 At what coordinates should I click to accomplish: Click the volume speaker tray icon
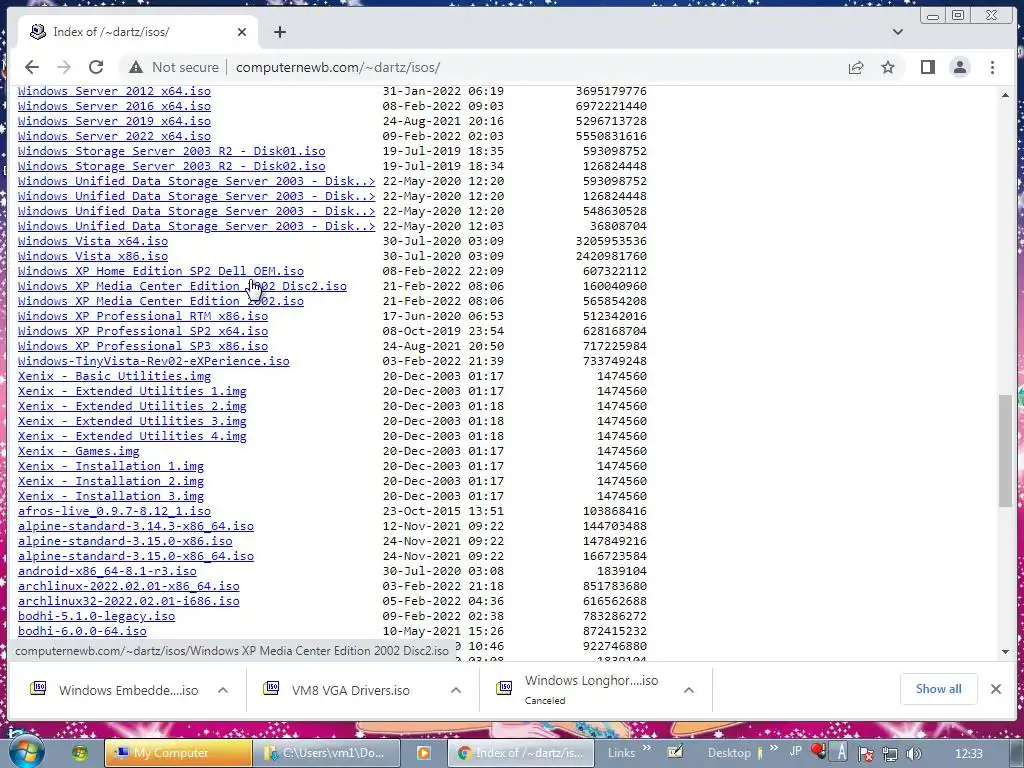tap(914, 754)
